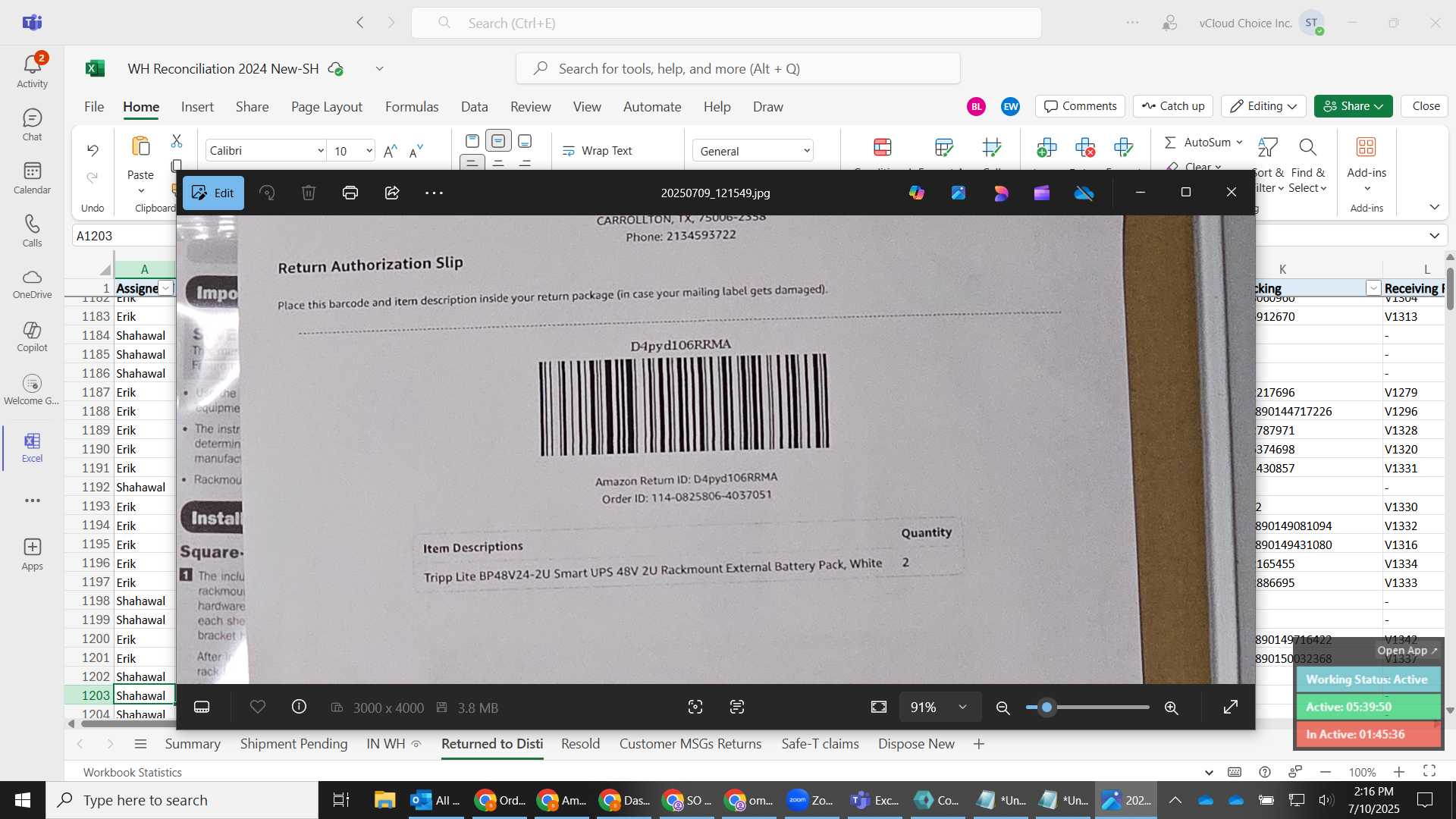This screenshot has height=819, width=1456.
Task: Open Photos 'See more' ellipsis menu
Action: (x=434, y=193)
